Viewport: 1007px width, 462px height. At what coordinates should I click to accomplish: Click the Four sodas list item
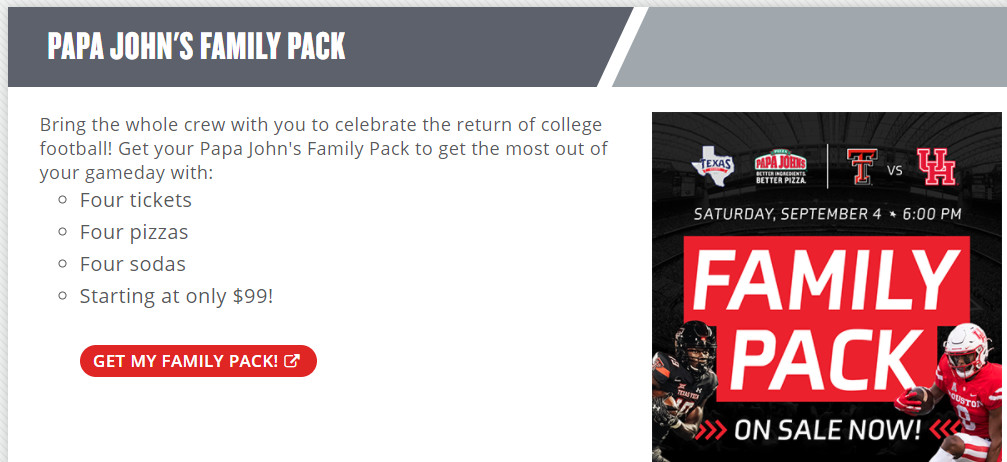coord(133,264)
